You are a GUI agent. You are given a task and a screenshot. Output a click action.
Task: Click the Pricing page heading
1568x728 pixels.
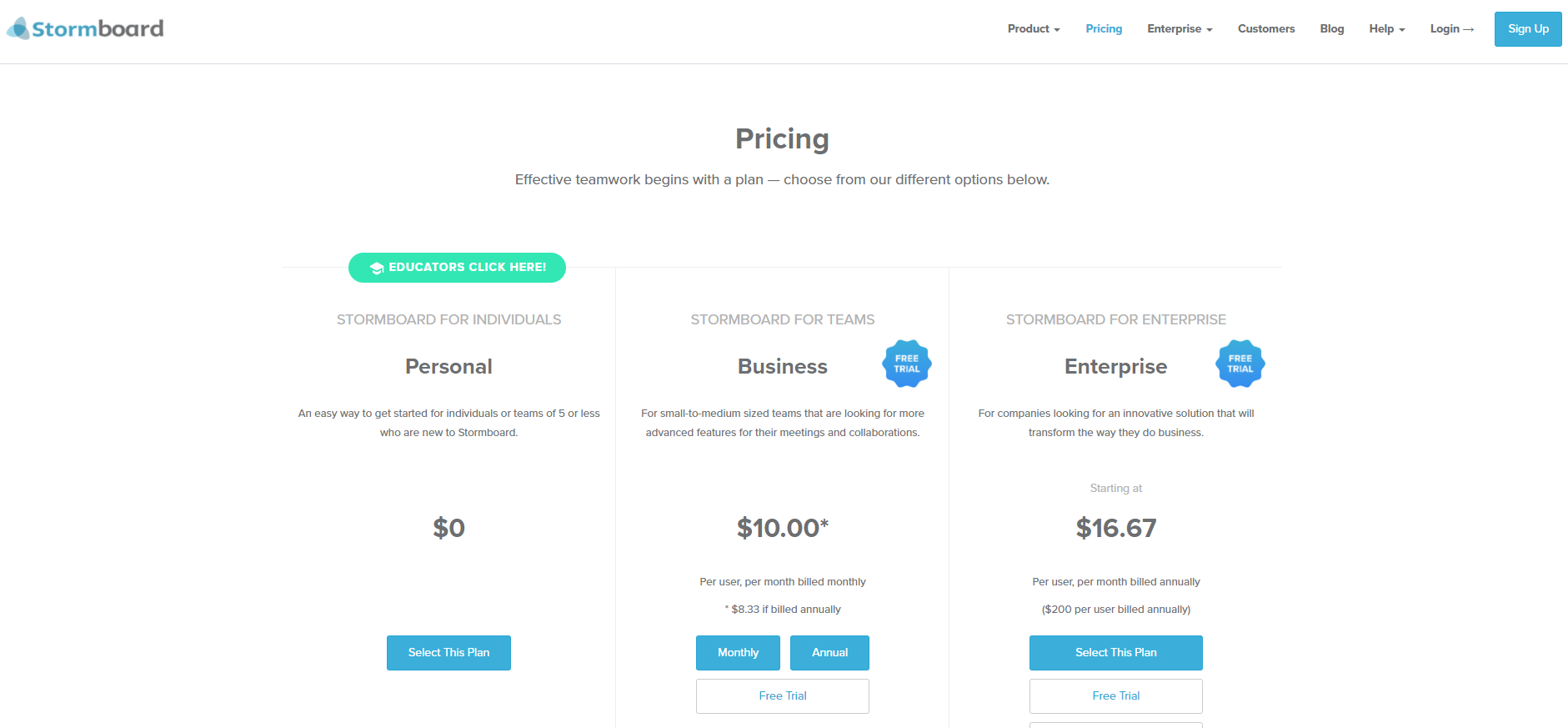[782, 138]
